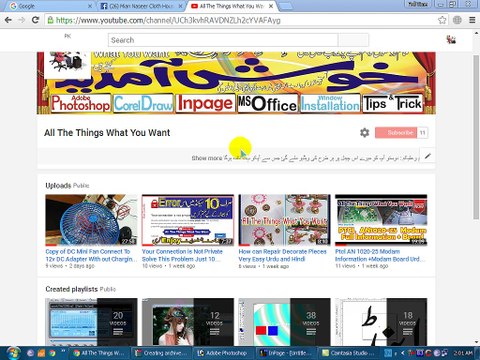
Task: Open the playlist with 12 videos
Action: click(x=188, y=322)
